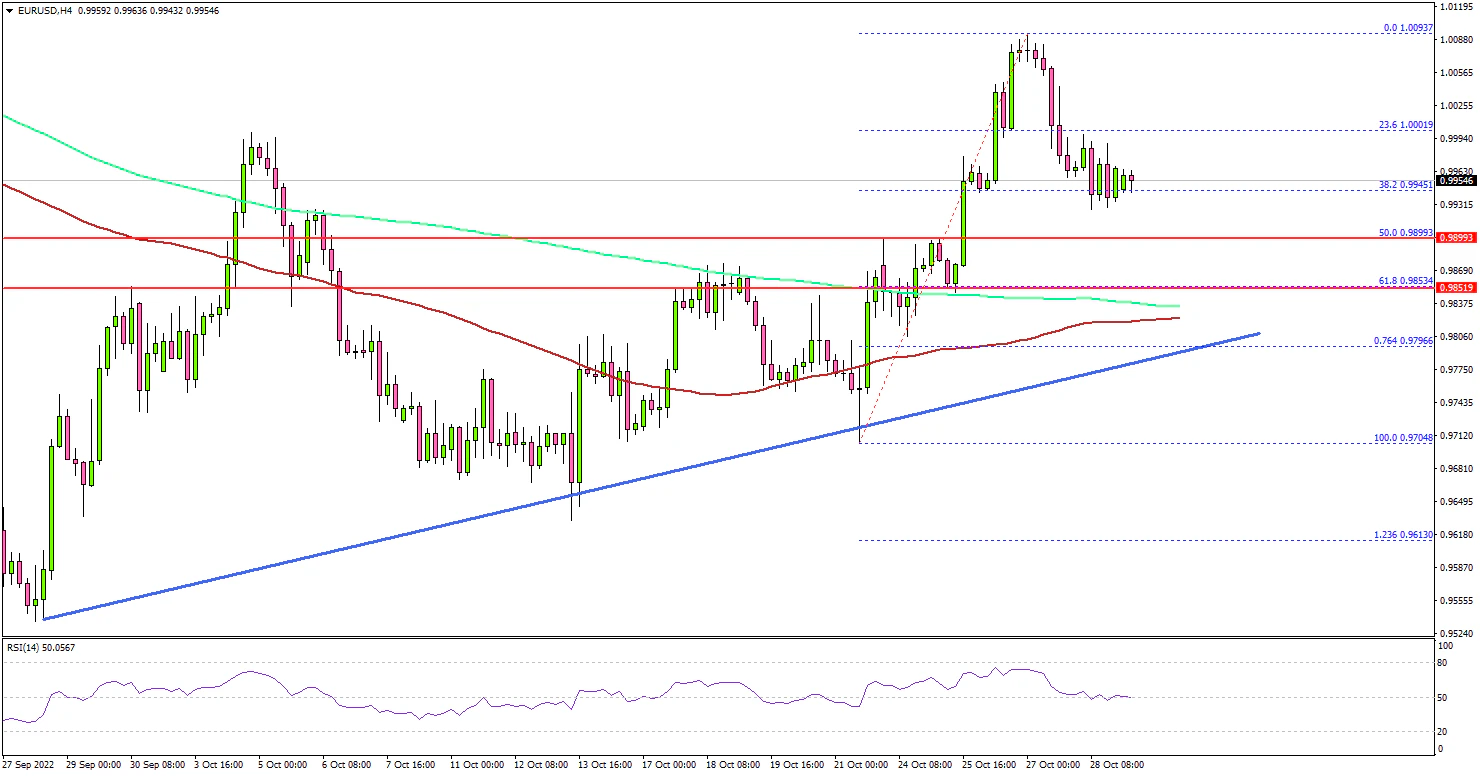Click the 61.8 Fibonacci level label
Image resolution: width=1480 pixels, height=776 pixels.
[x=1406, y=282]
